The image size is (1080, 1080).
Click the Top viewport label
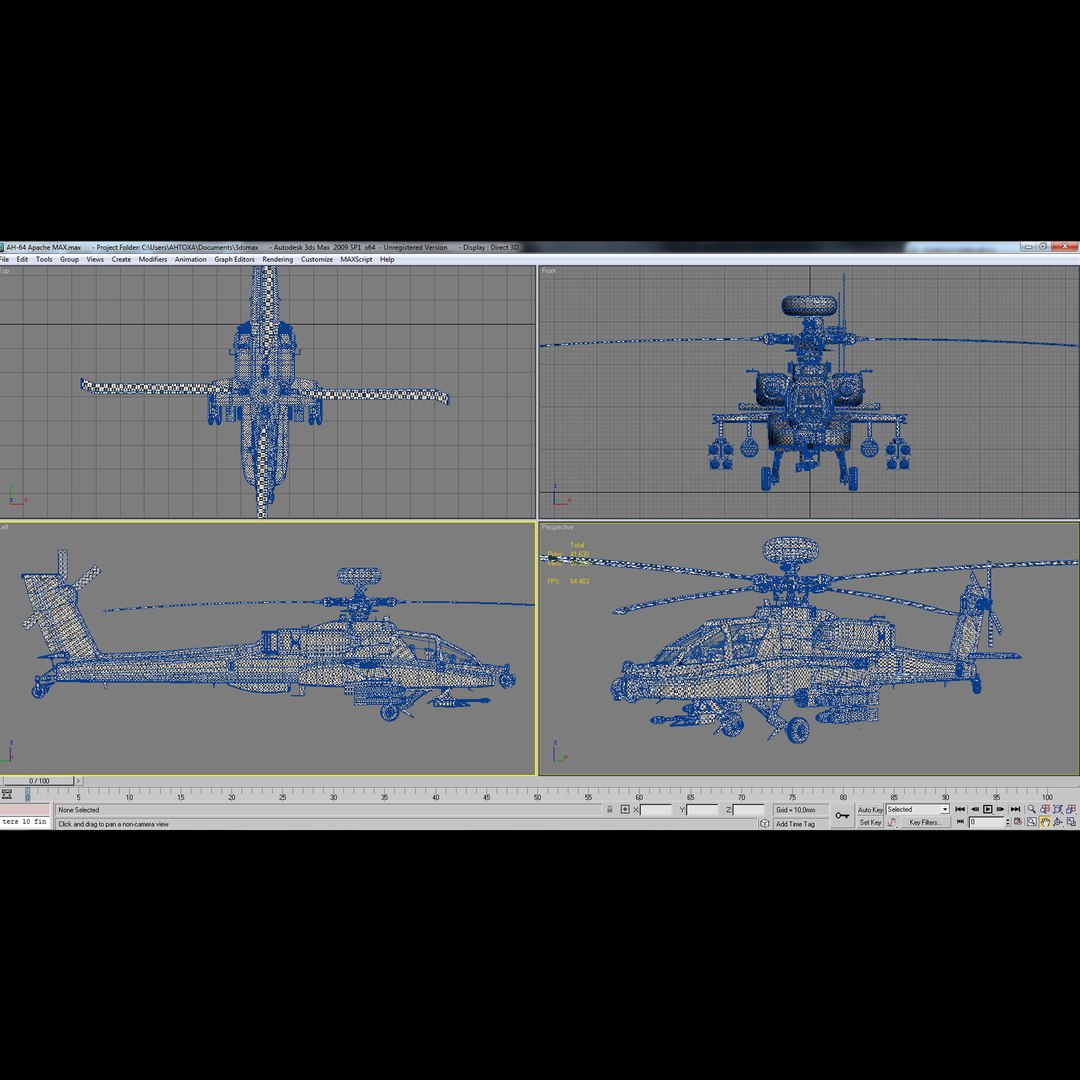(4, 271)
